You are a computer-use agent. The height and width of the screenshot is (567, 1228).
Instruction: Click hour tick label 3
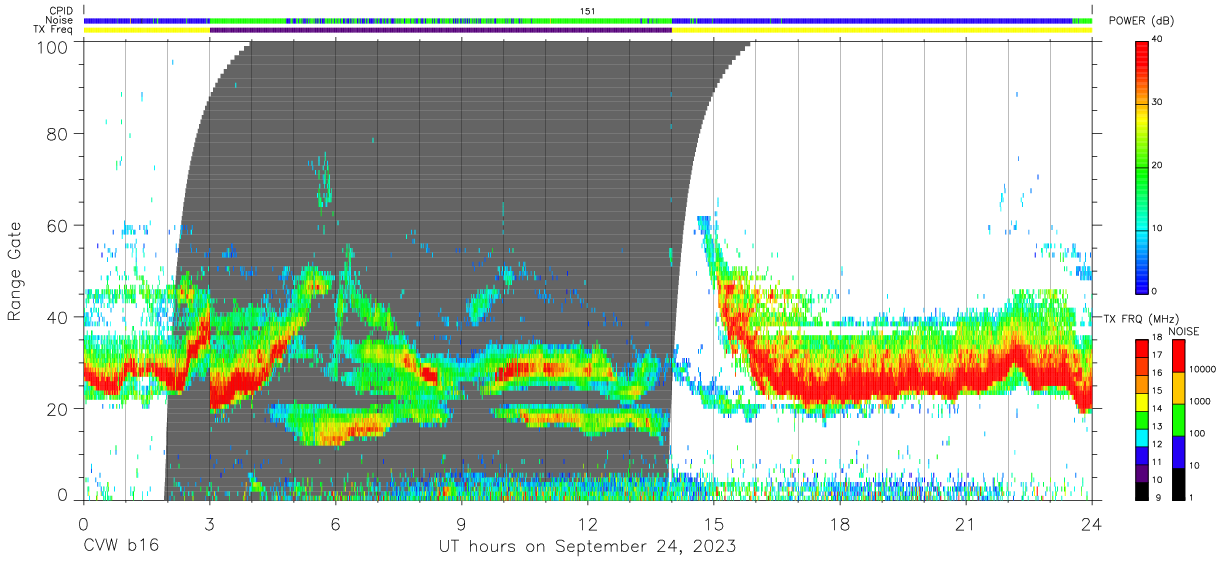coord(209,524)
